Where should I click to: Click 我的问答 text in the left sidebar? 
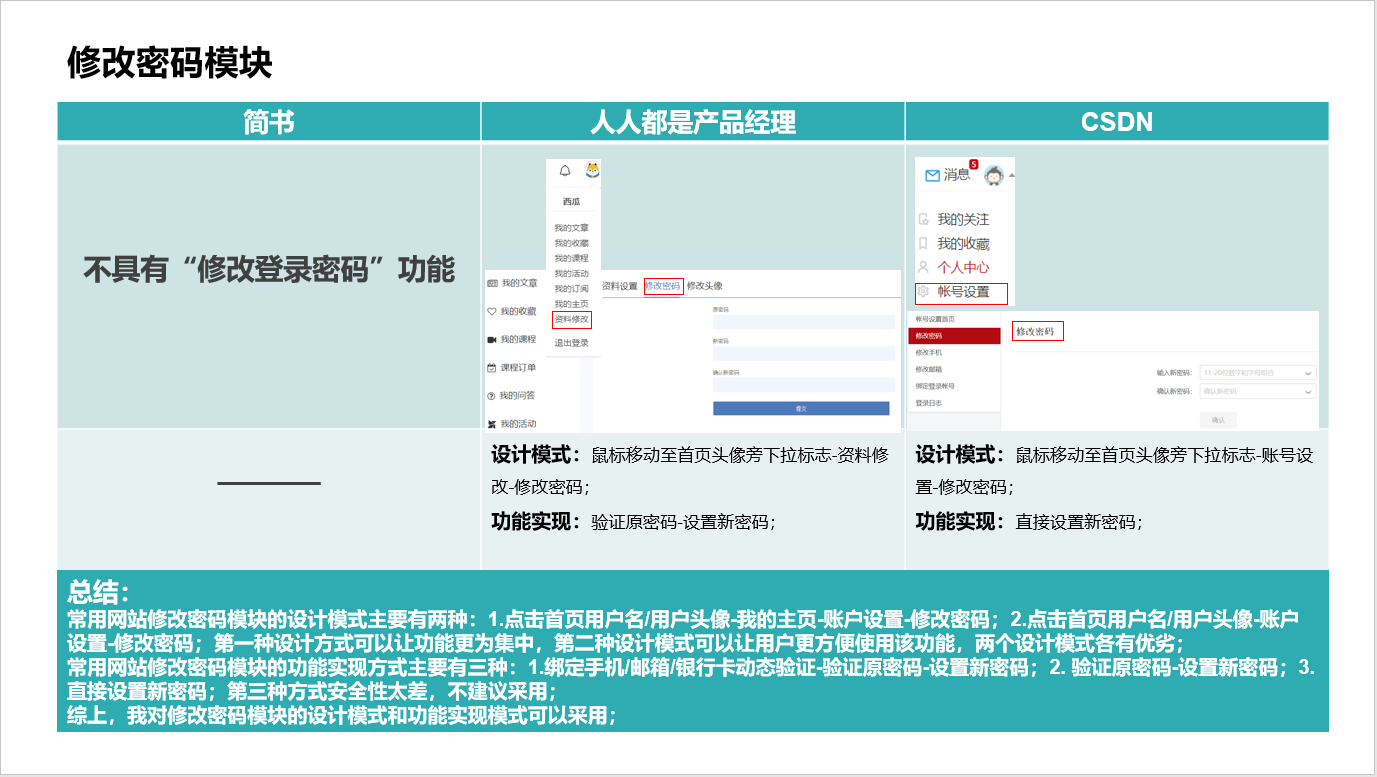coord(518,396)
